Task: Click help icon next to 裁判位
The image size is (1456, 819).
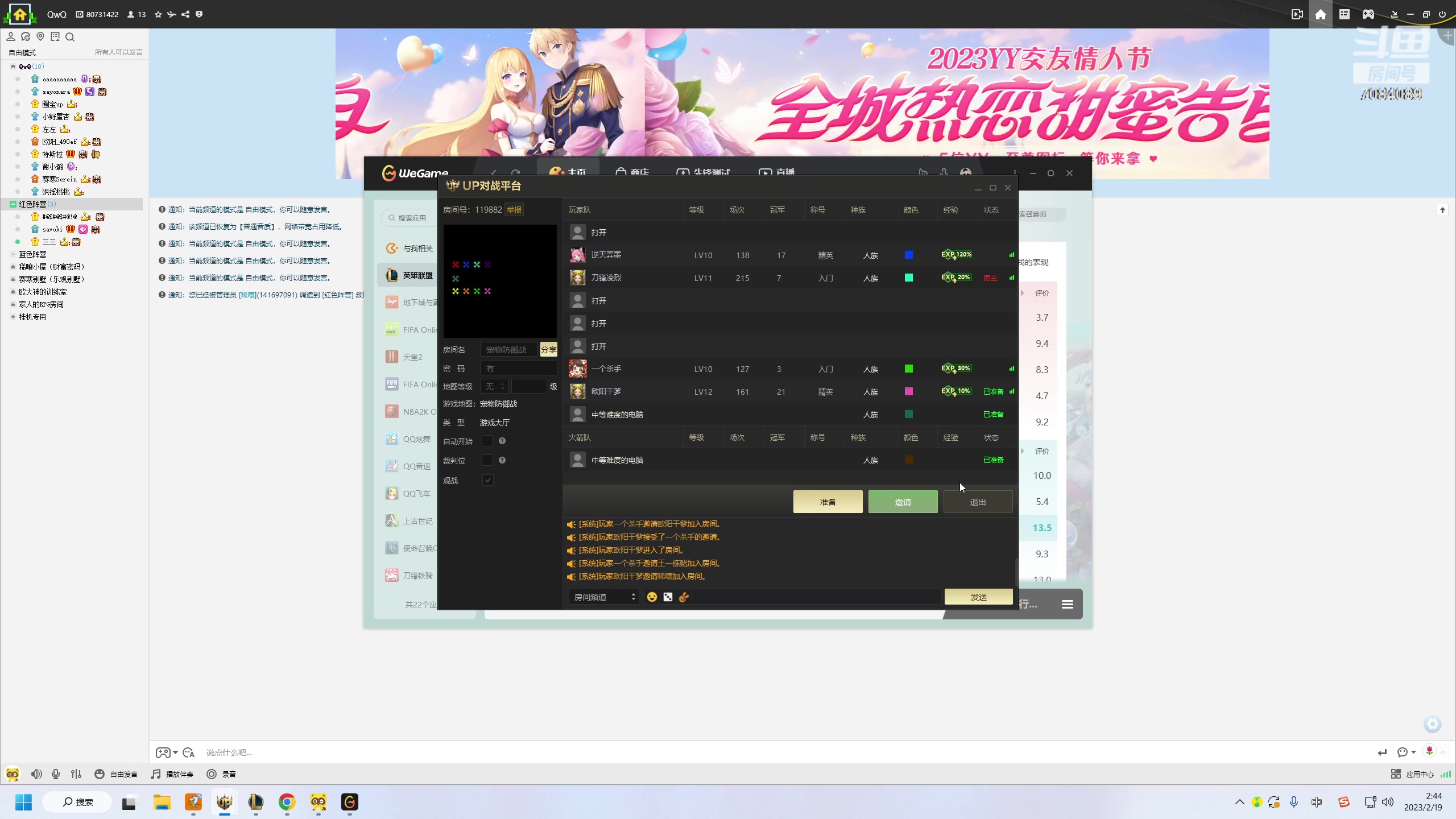Action: tap(502, 460)
